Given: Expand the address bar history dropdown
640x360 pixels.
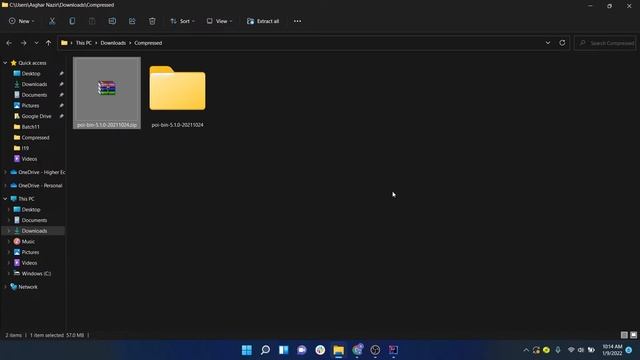Looking at the screenshot, I should coord(548,43).
